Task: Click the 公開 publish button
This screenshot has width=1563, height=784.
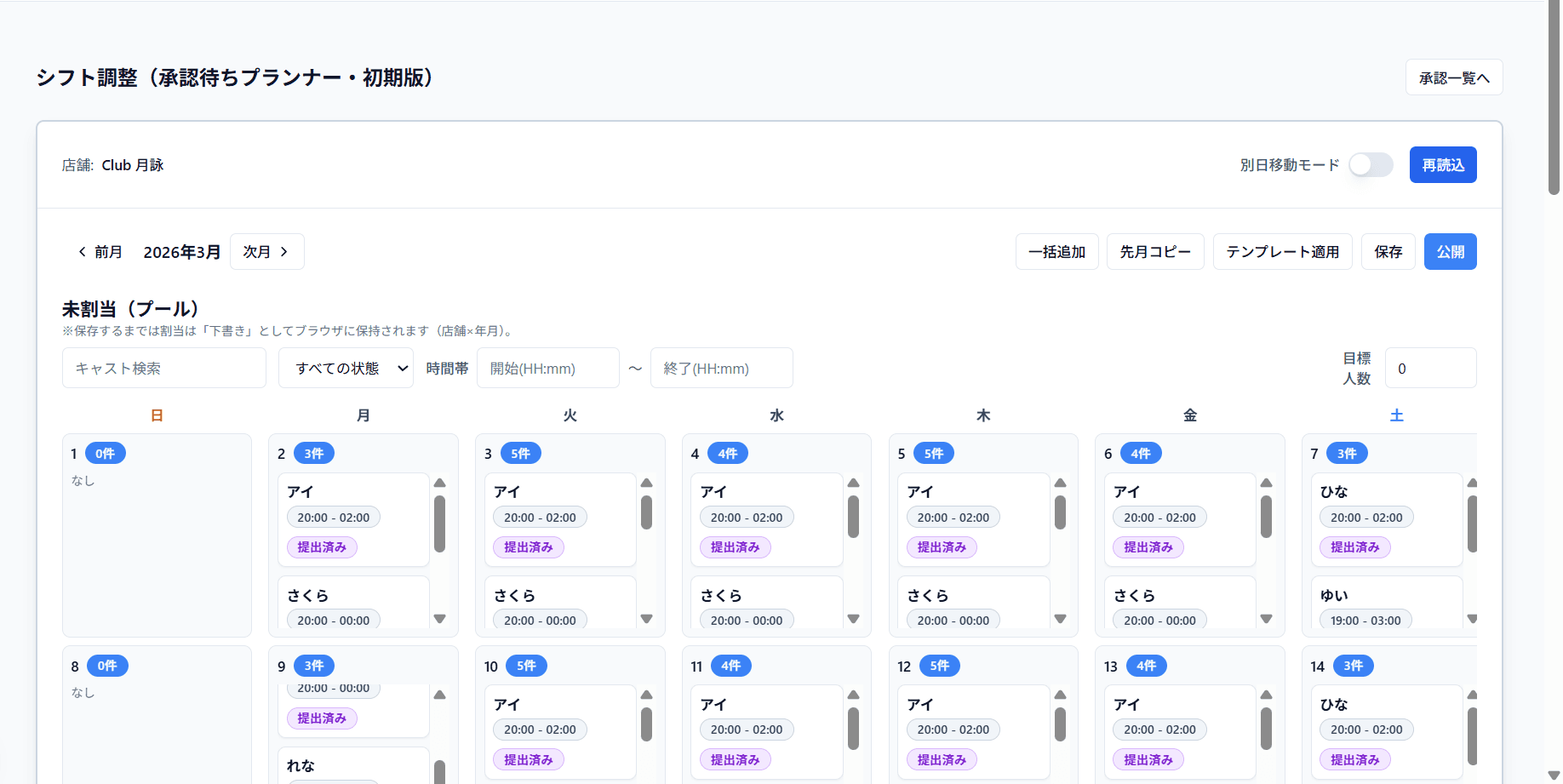Action: point(1450,252)
